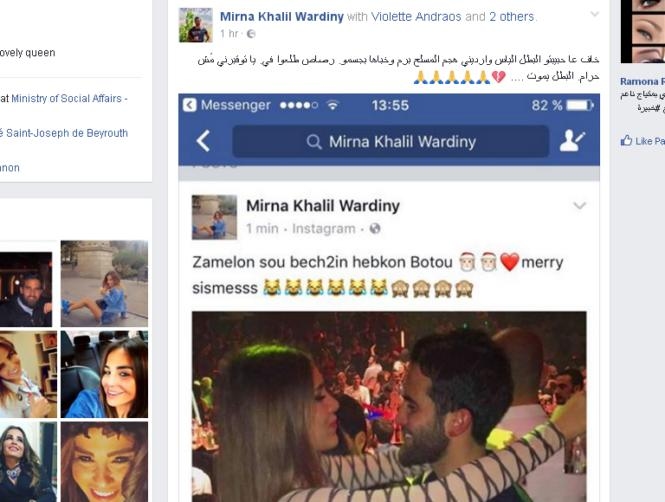
Task: Open the post author profile thumbnail
Action: pyautogui.click(x=196, y=25)
